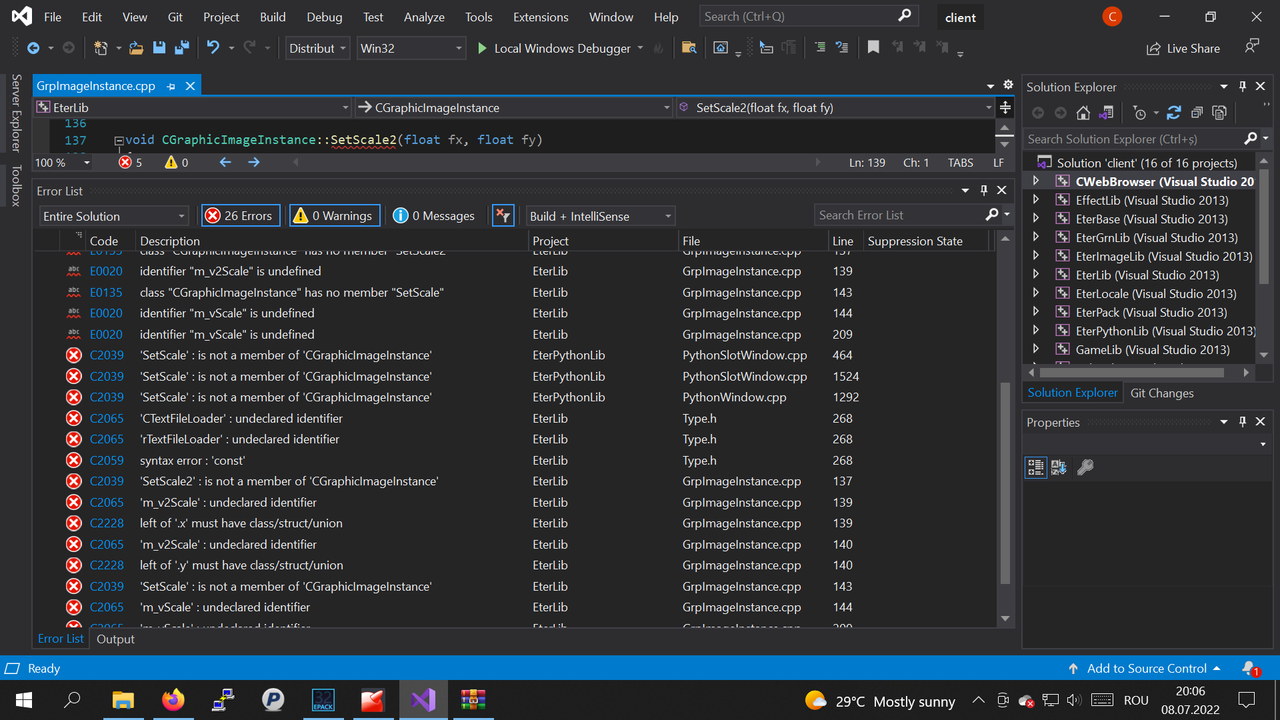Toggle pin on GrpImageInstance.cpp tab
This screenshot has width=1280, height=720.
point(171,86)
